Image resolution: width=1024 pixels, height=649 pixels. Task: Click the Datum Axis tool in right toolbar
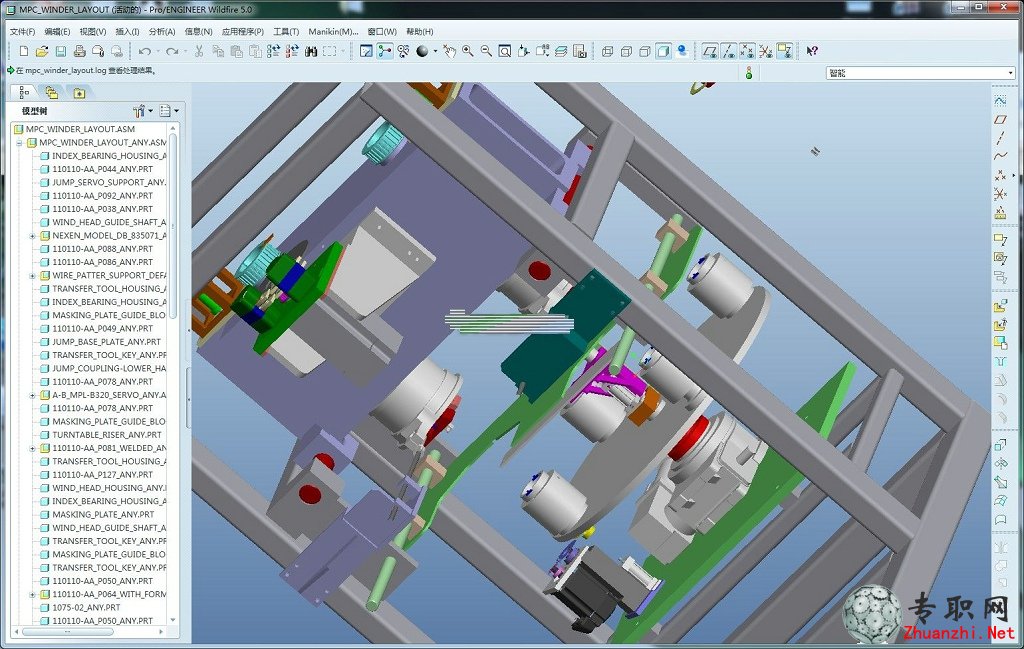1000,138
